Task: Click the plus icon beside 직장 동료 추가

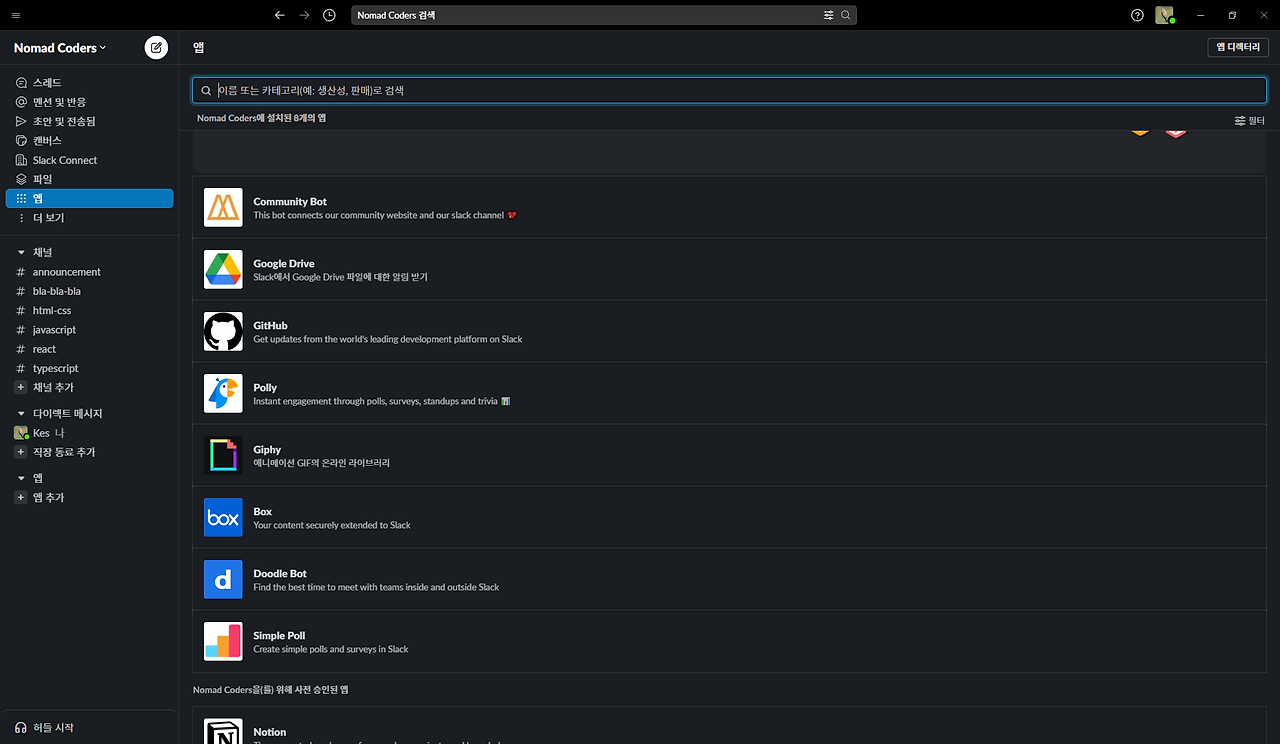Action: pos(21,452)
